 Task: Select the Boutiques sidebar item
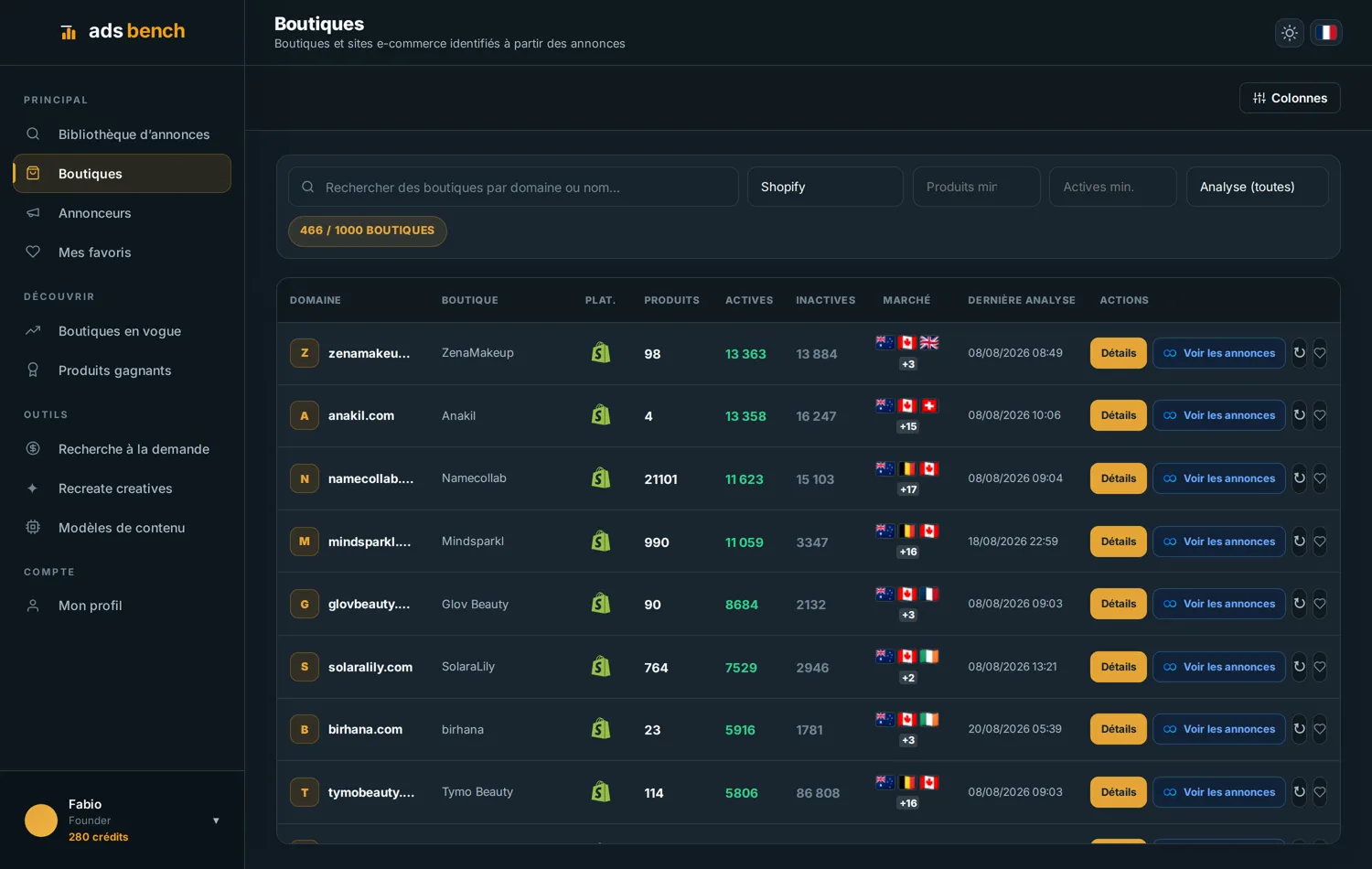[x=122, y=174]
